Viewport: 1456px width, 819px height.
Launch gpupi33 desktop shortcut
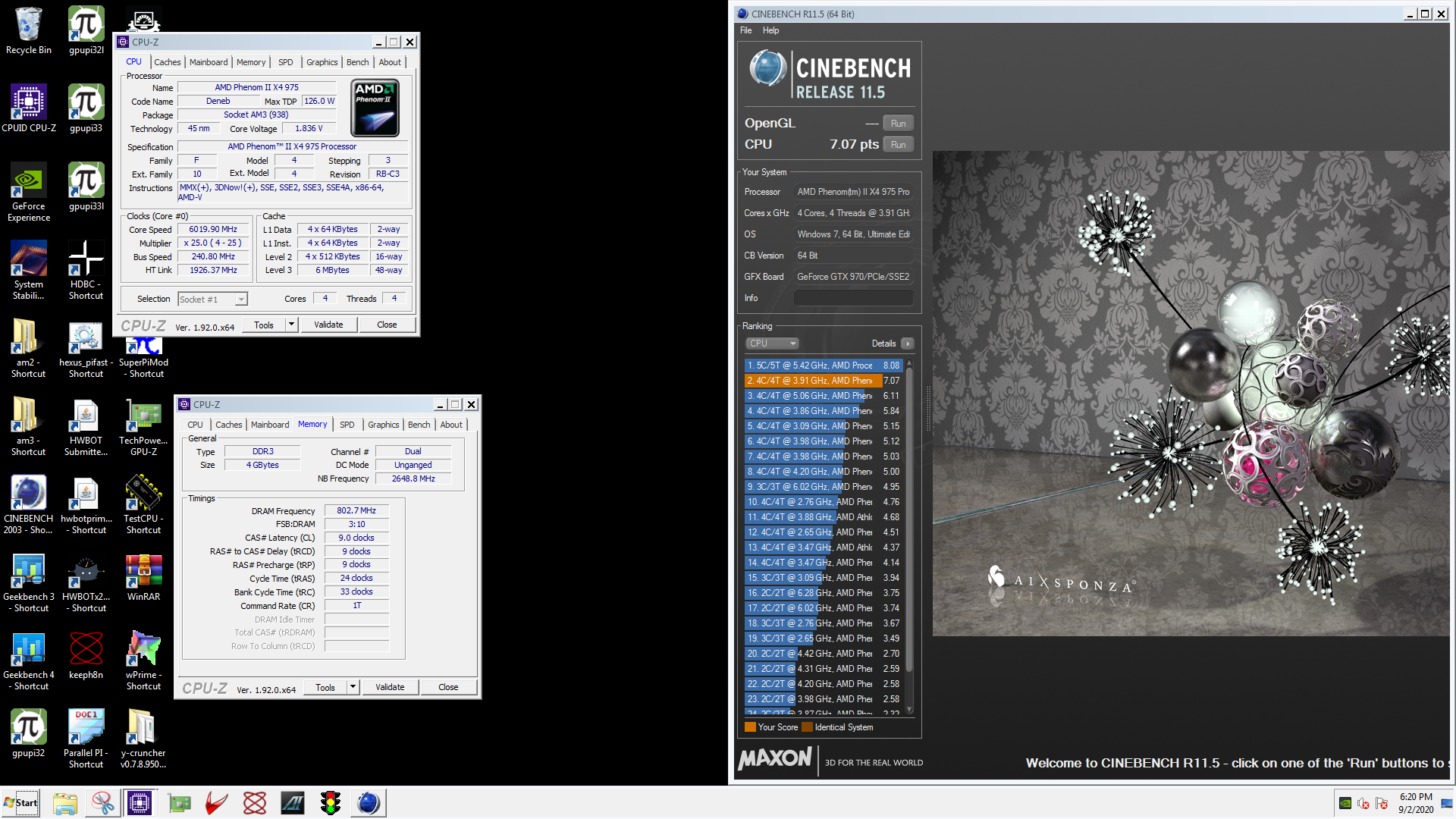(86, 108)
